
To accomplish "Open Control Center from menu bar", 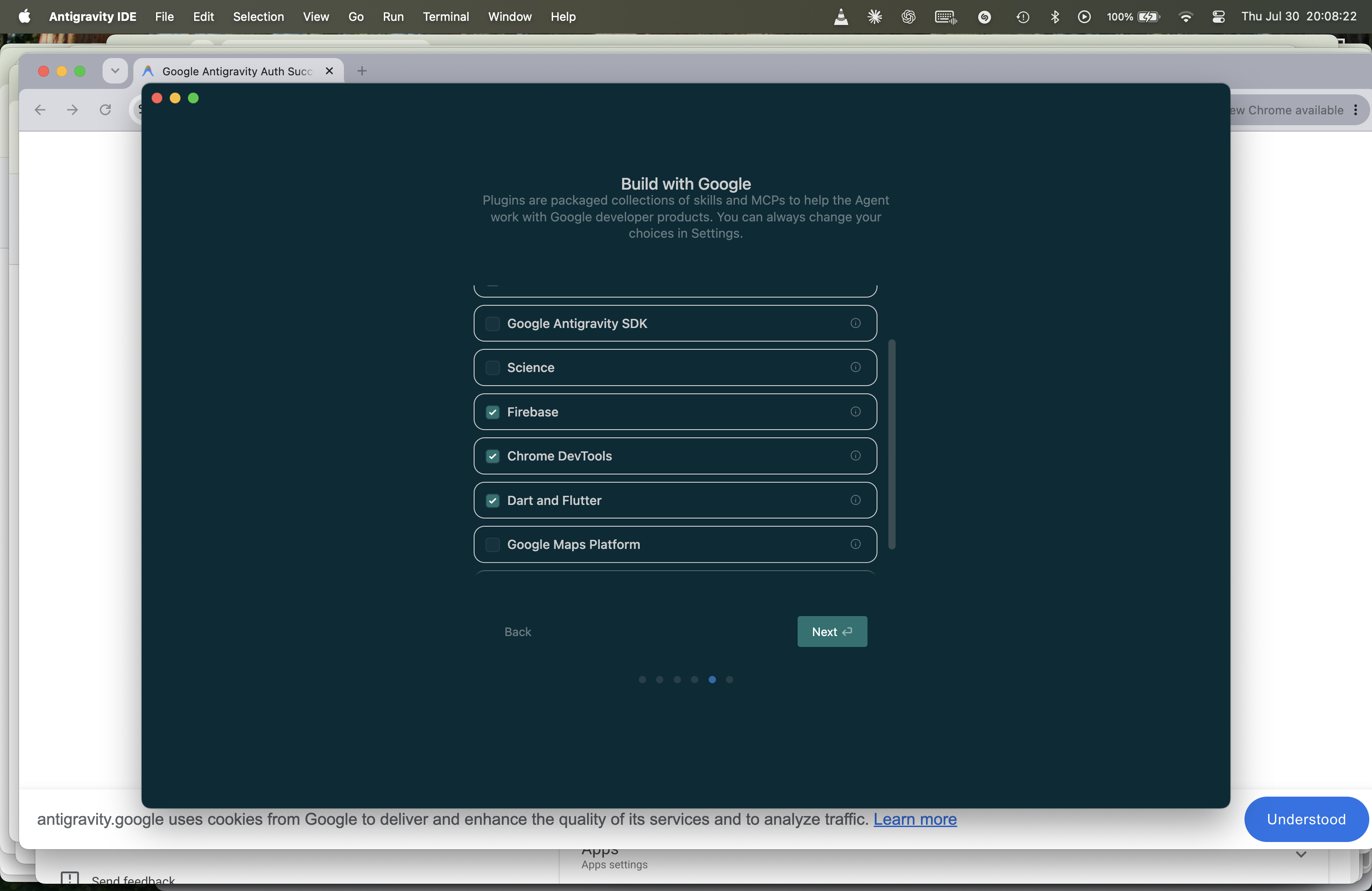I will click(1218, 17).
